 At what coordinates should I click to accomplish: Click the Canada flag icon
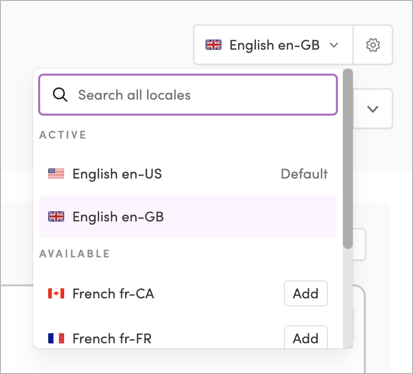(56, 294)
